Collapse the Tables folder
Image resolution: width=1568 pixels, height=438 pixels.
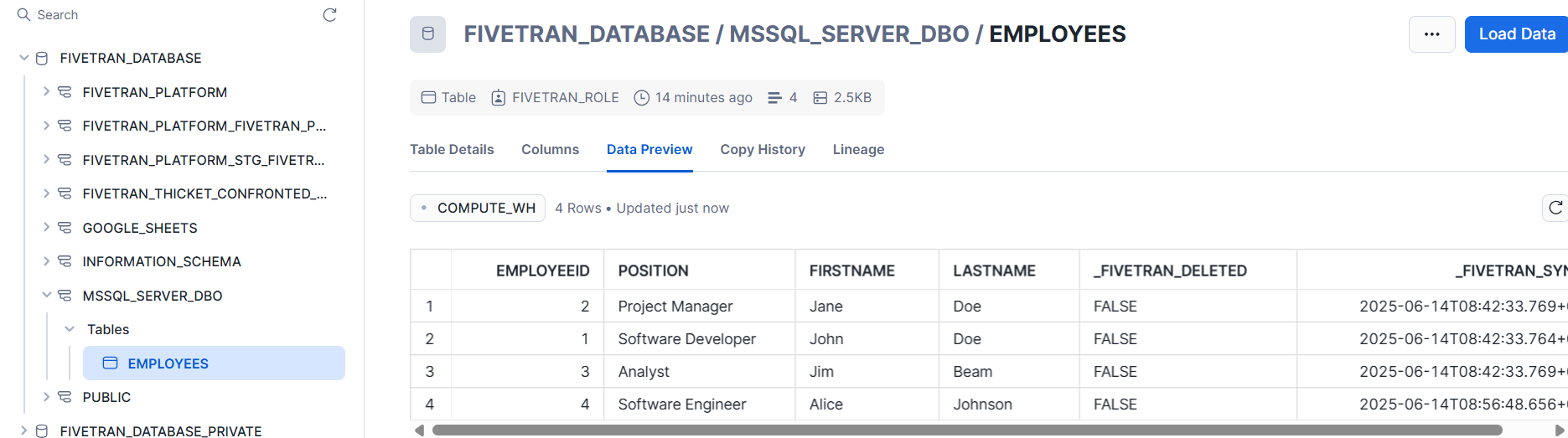tap(70, 329)
